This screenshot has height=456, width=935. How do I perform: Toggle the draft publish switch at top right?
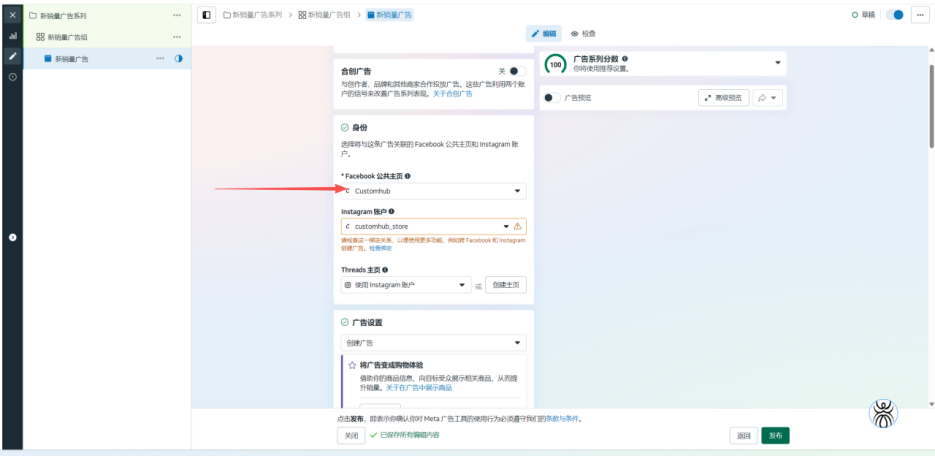896,15
